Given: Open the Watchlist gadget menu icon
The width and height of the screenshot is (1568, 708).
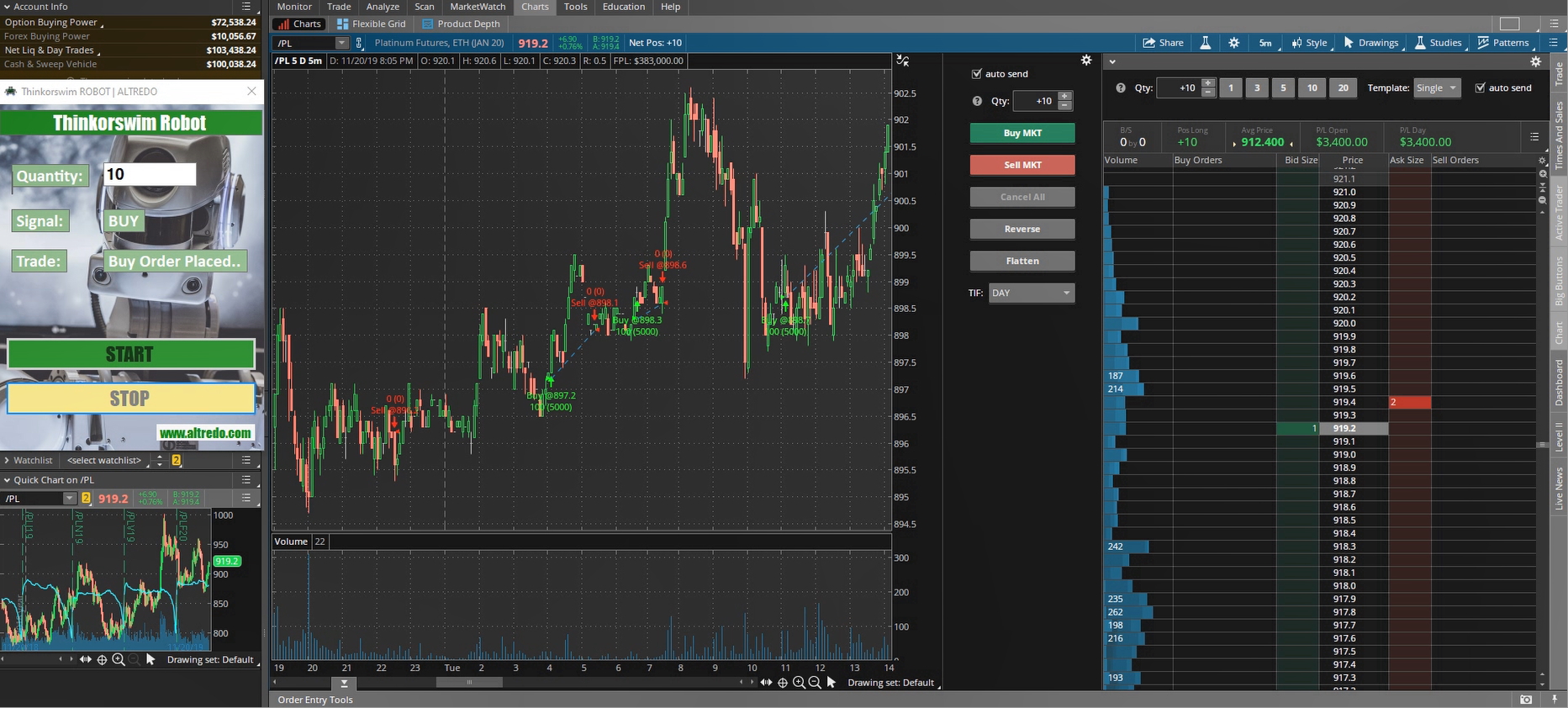Looking at the screenshot, I should point(246,461).
